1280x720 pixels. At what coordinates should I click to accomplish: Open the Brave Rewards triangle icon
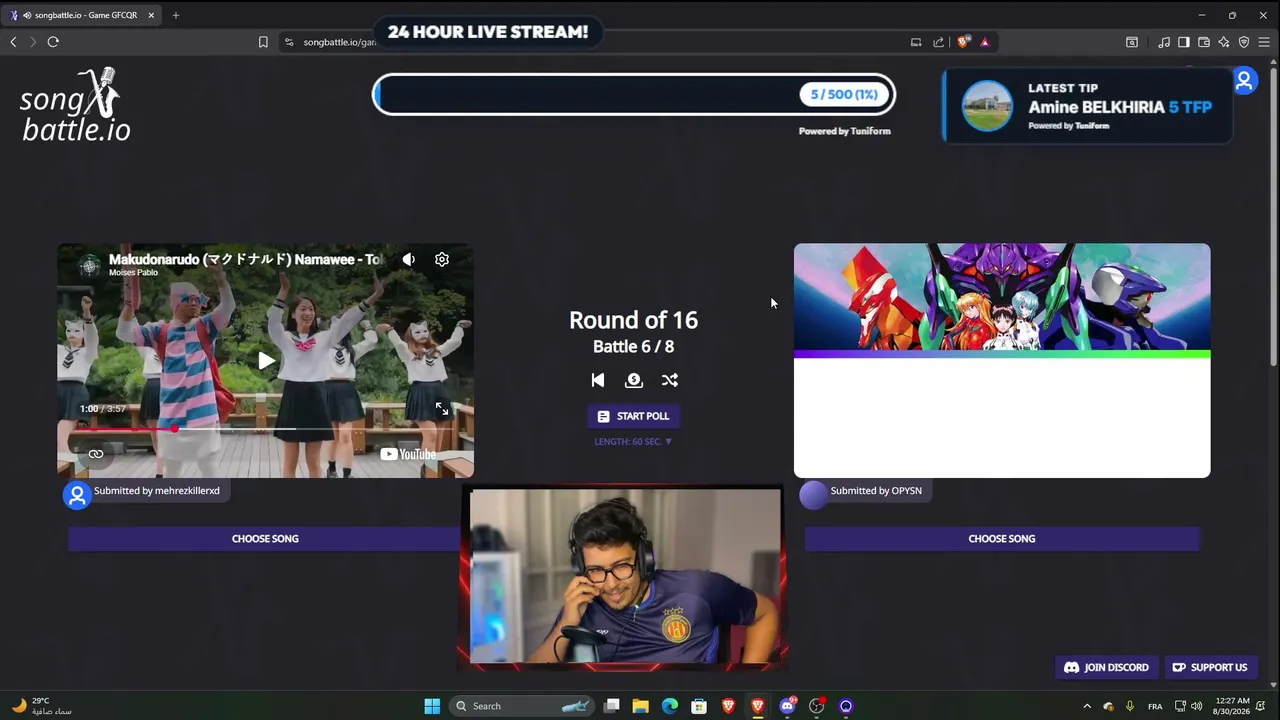point(985,42)
